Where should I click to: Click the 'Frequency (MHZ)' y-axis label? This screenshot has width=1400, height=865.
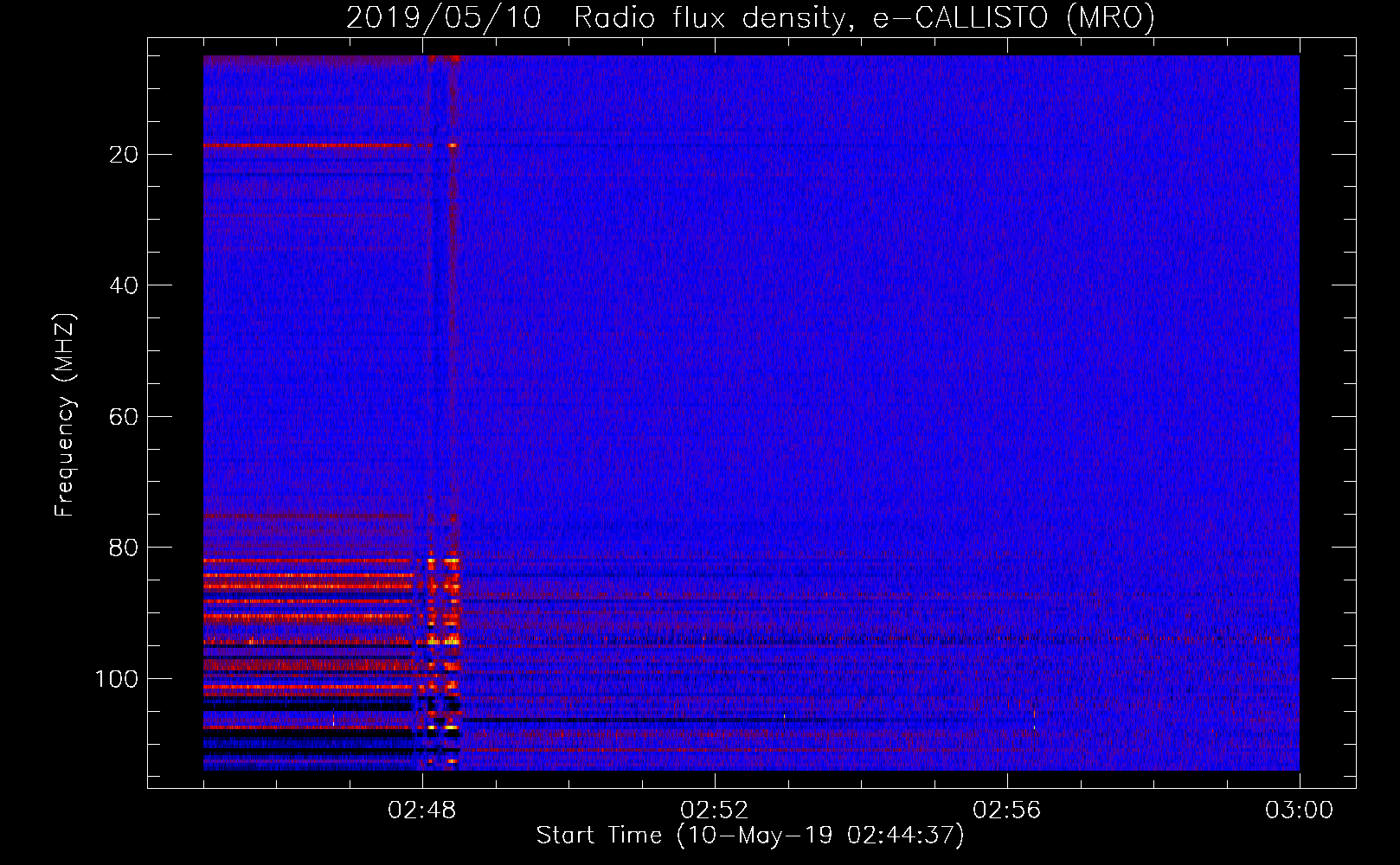coord(66,415)
